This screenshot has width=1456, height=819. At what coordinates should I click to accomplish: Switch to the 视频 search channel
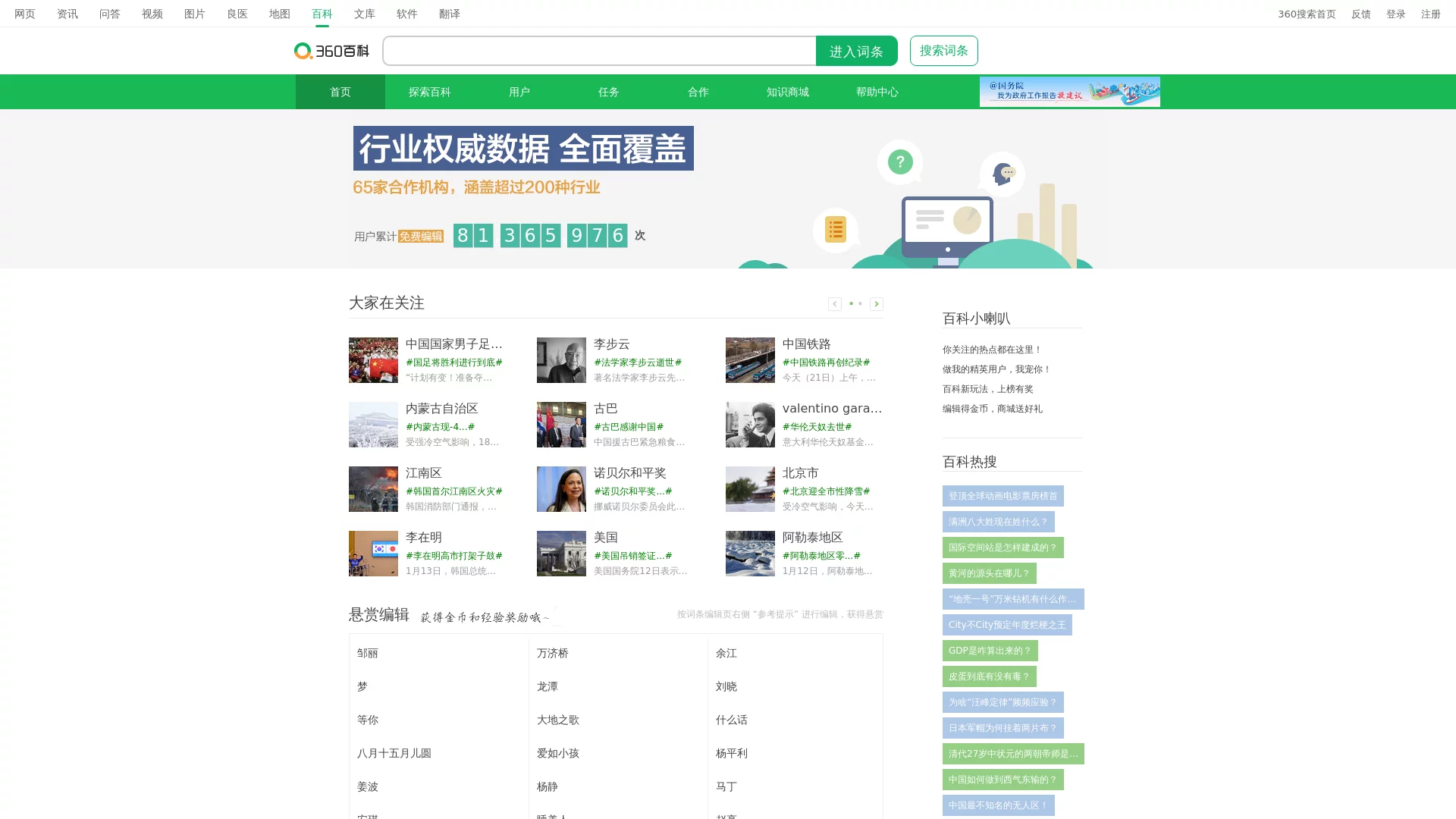click(152, 14)
